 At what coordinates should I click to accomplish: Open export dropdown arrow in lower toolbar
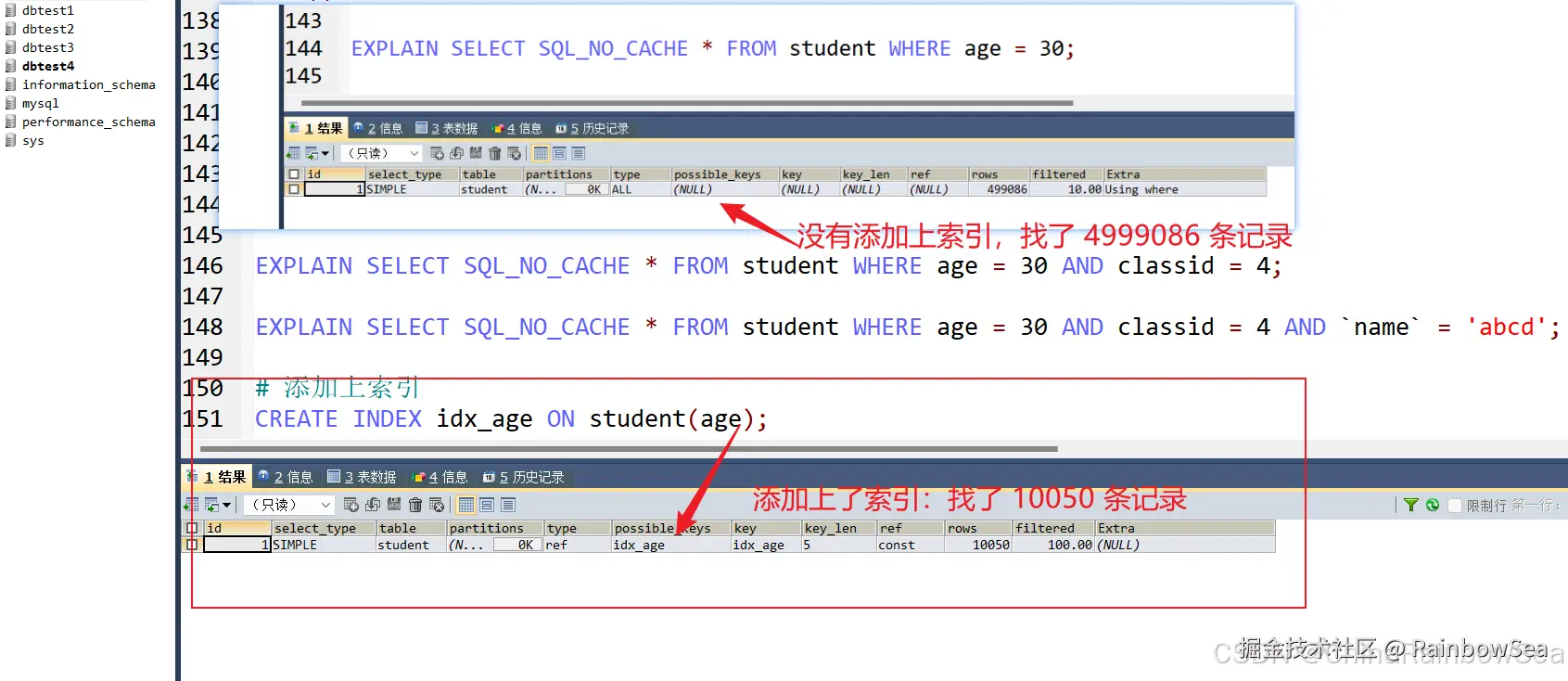226,505
